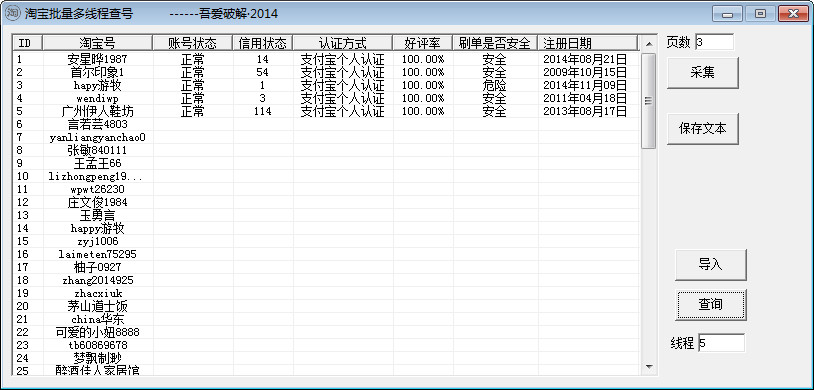814x390 pixels.
Task: Click the 注册日期 column header
Action: pos(587,43)
